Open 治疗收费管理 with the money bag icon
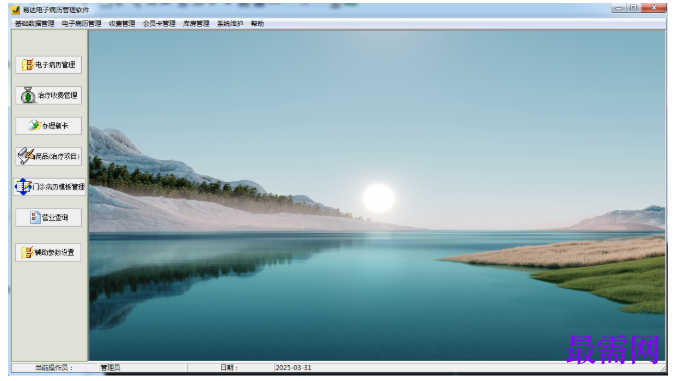The width and height of the screenshot is (678, 381). [x=48, y=95]
